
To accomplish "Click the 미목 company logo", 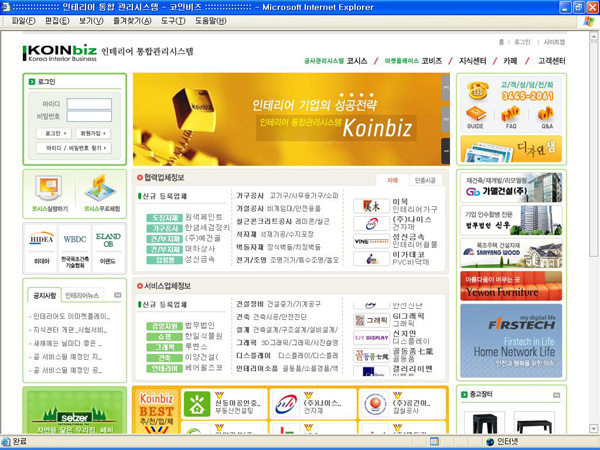I will tap(371, 206).
